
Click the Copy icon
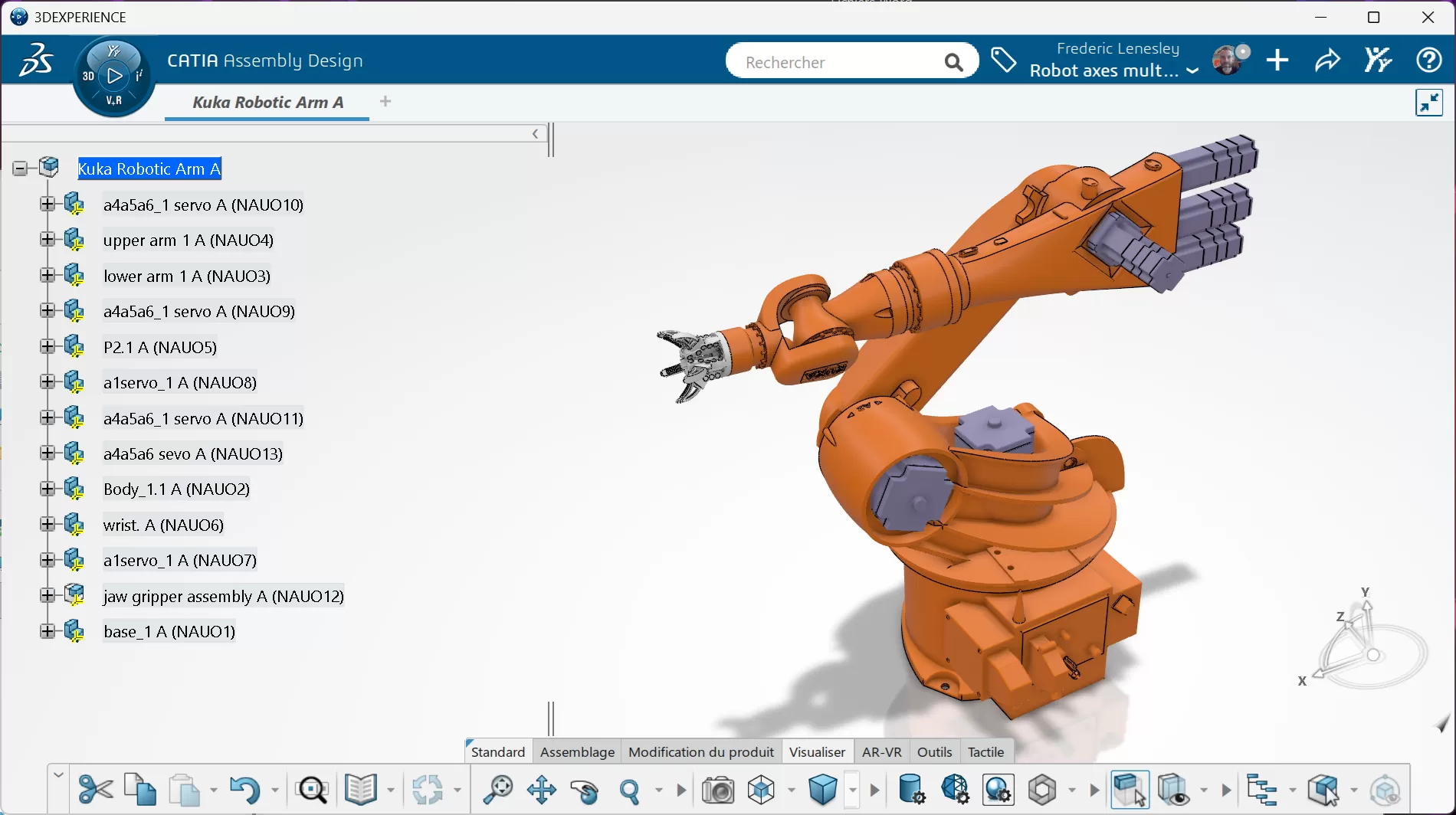[139, 789]
